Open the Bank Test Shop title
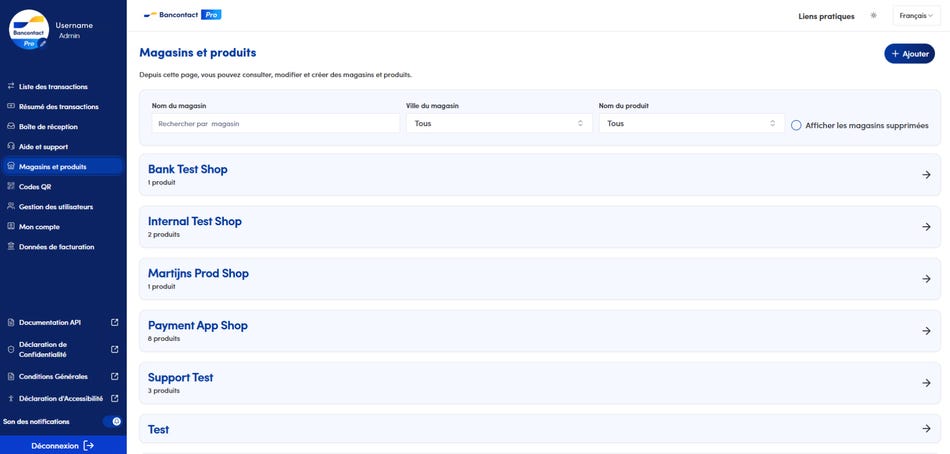950x454 pixels. [x=187, y=169]
